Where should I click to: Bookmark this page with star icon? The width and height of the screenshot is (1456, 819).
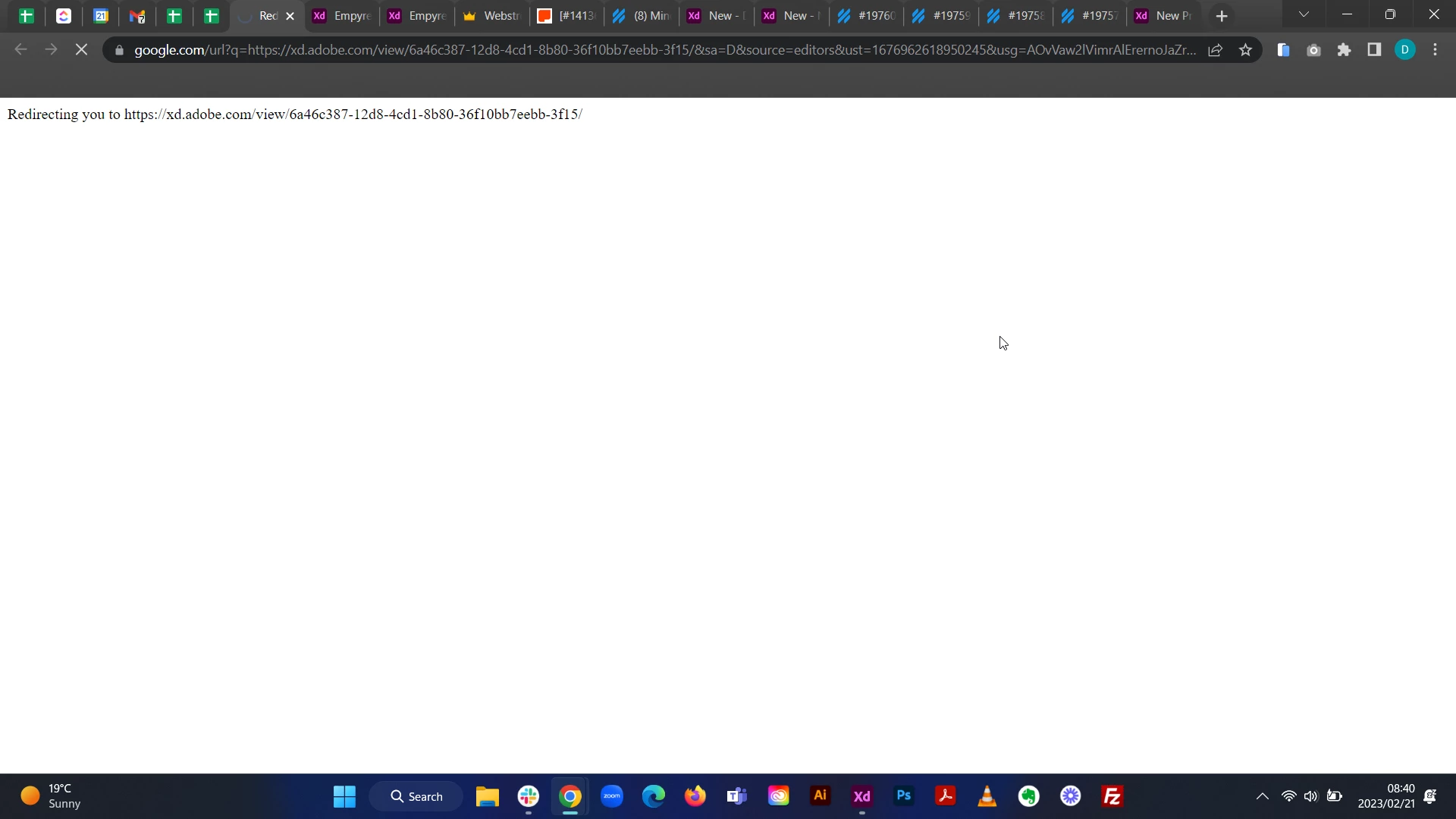1245,50
